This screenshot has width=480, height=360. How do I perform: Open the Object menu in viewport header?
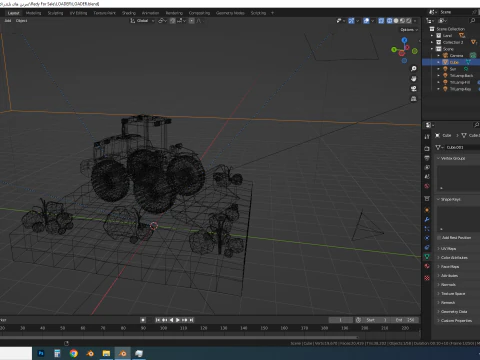coord(22,21)
